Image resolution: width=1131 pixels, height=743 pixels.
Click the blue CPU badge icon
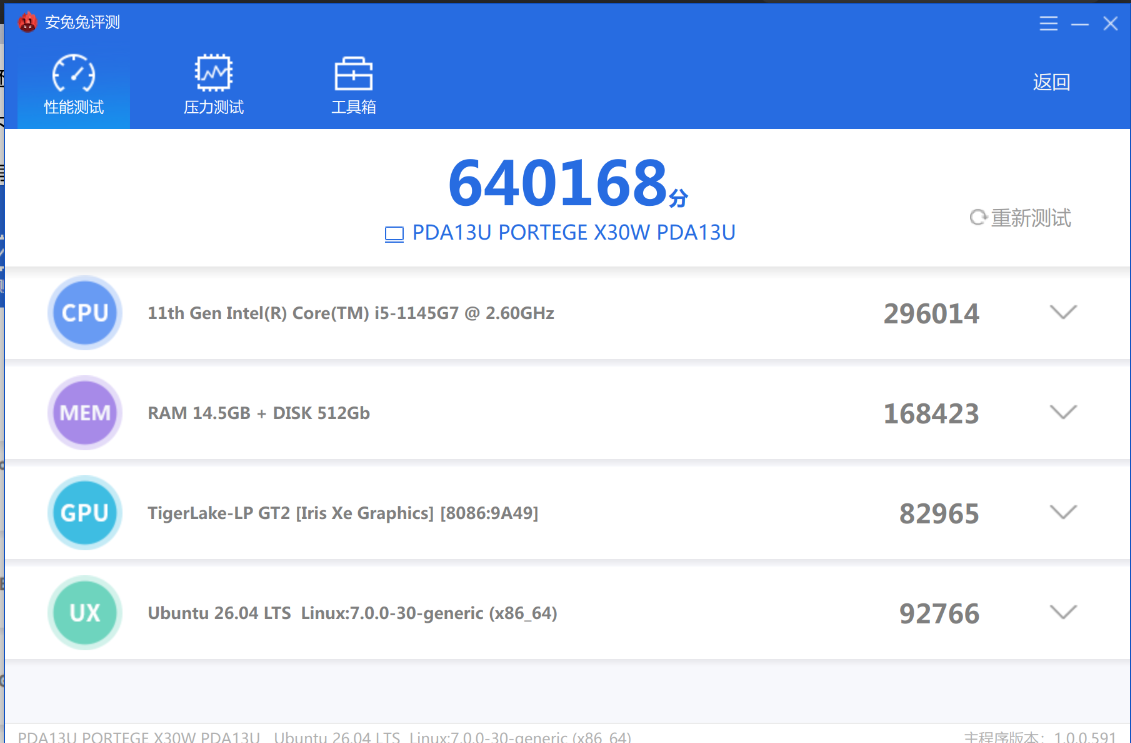[x=85, y=312]
